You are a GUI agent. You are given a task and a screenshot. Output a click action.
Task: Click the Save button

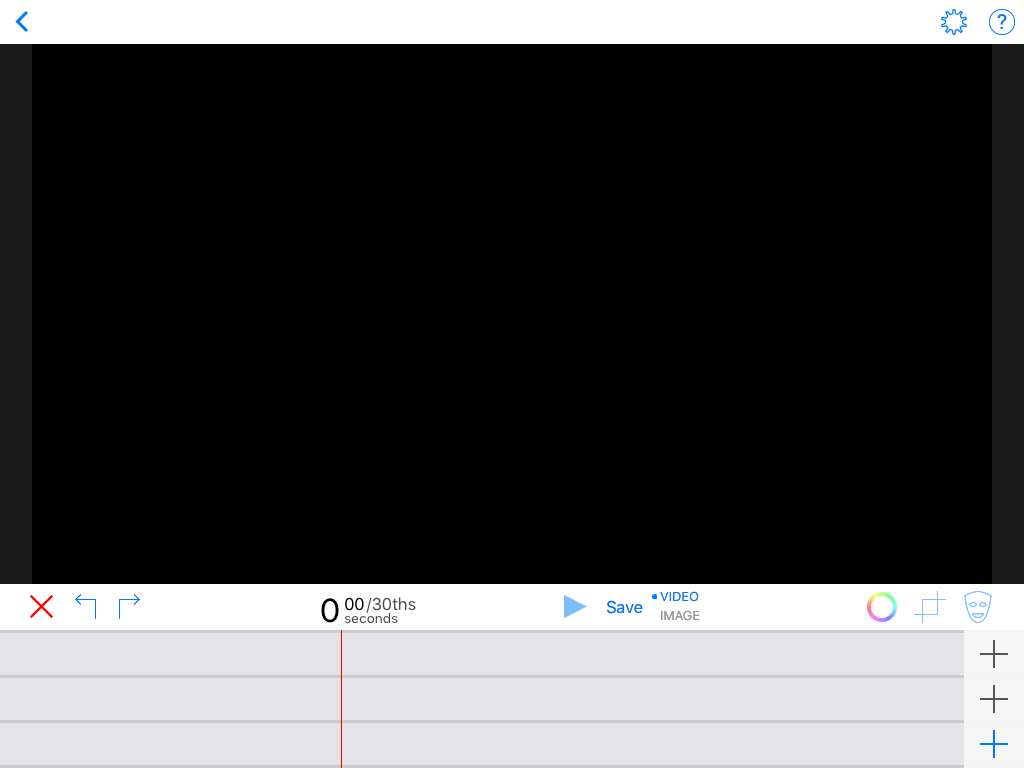[624, 607]
